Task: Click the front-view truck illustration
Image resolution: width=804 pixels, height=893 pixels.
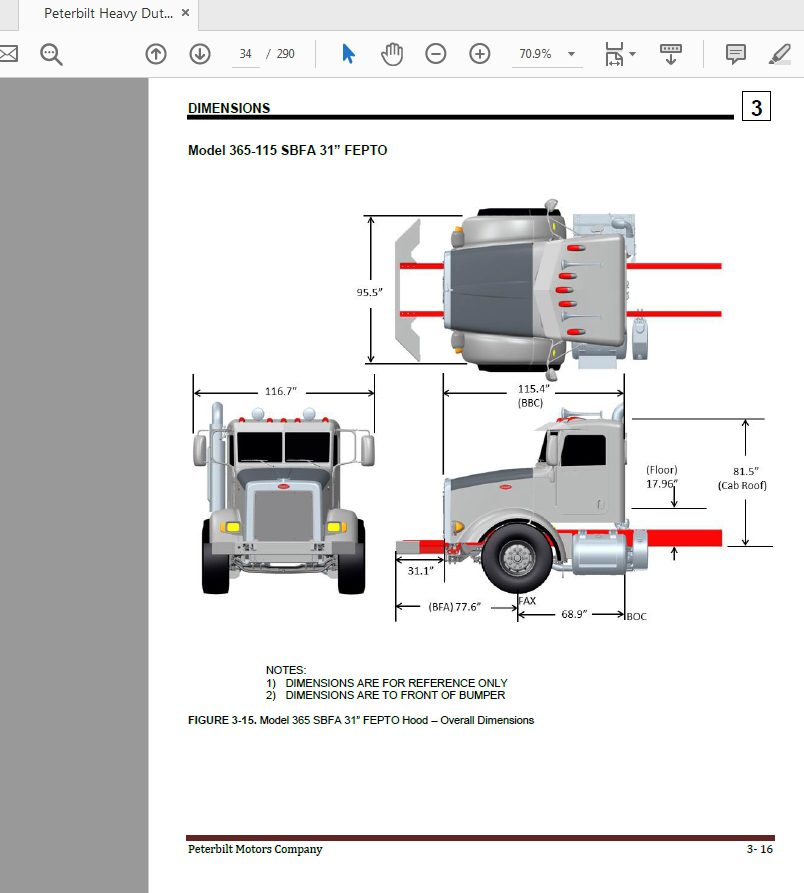Action: (284, 498)
